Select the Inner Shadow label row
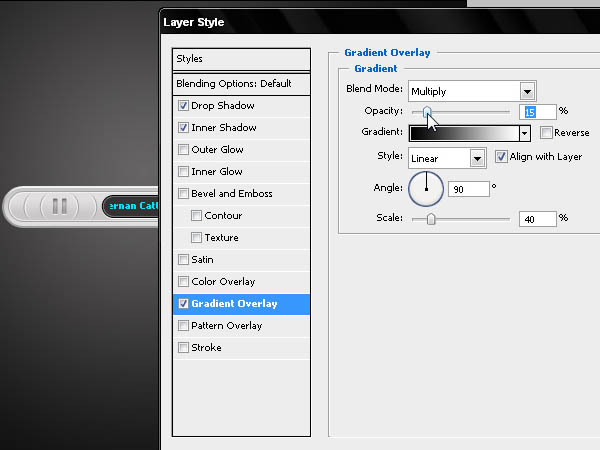600x450 pixels. point(241,128)
